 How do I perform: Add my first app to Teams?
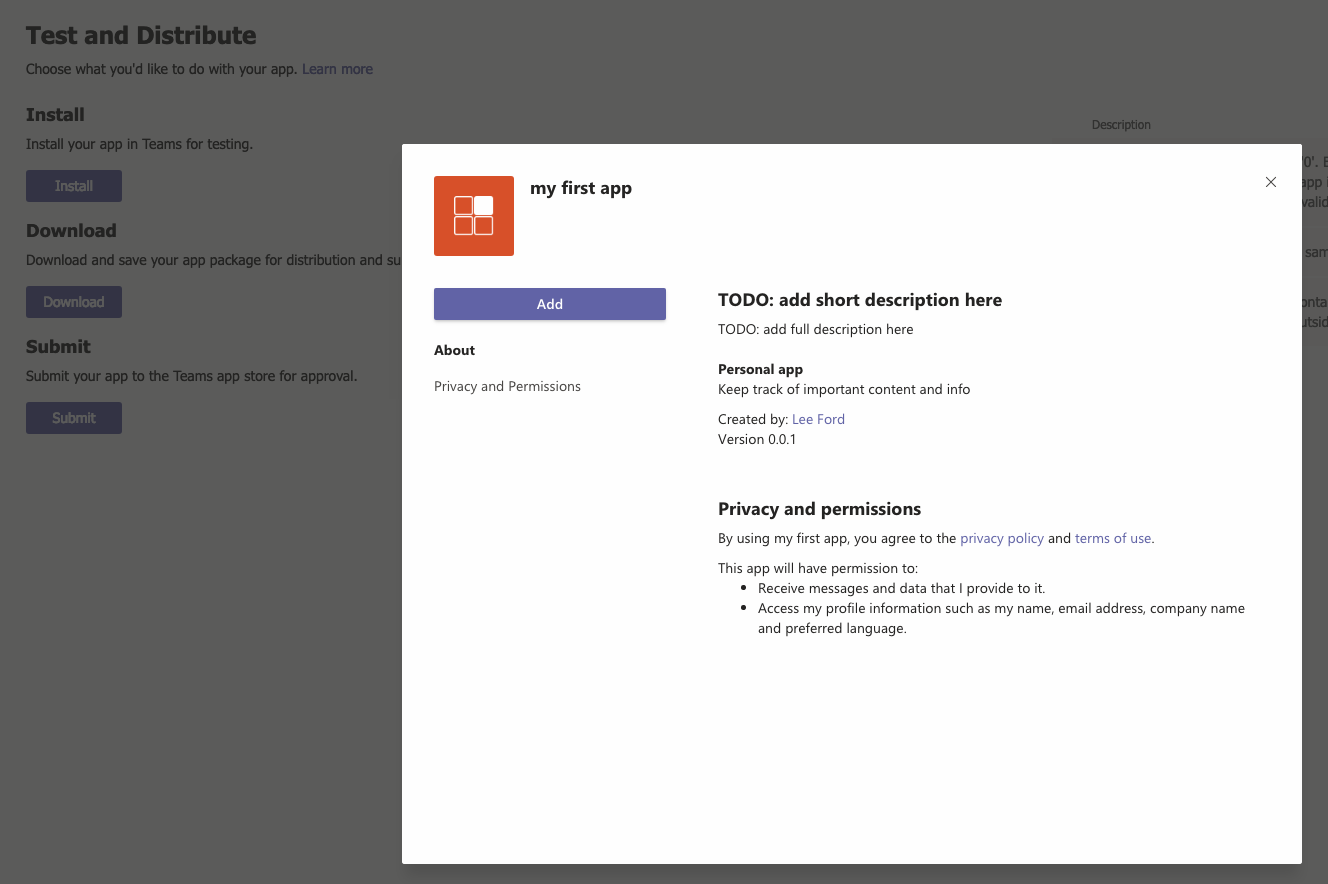(x=550, y=304)
